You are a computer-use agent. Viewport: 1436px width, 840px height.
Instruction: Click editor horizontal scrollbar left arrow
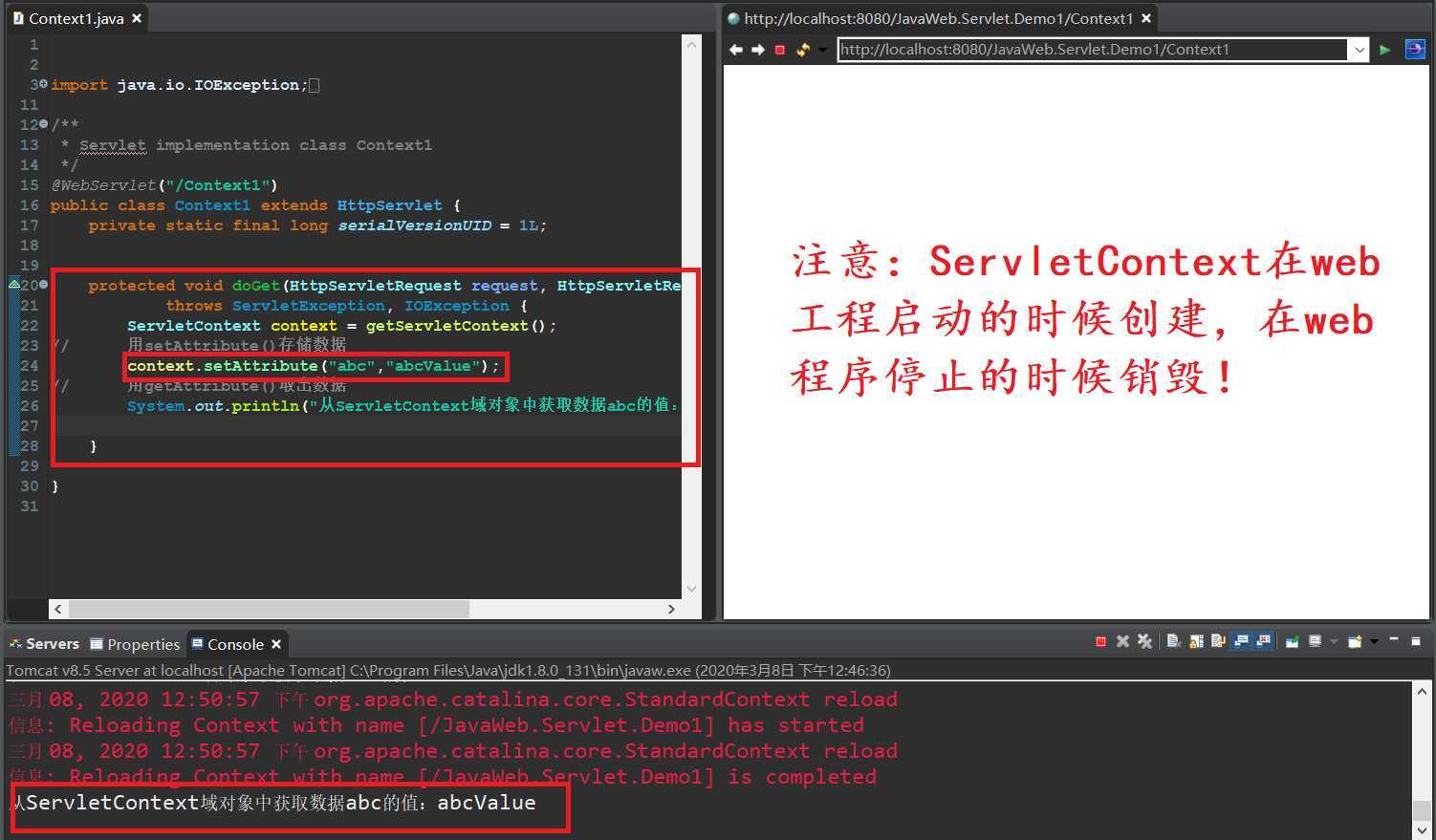point(58,609)
